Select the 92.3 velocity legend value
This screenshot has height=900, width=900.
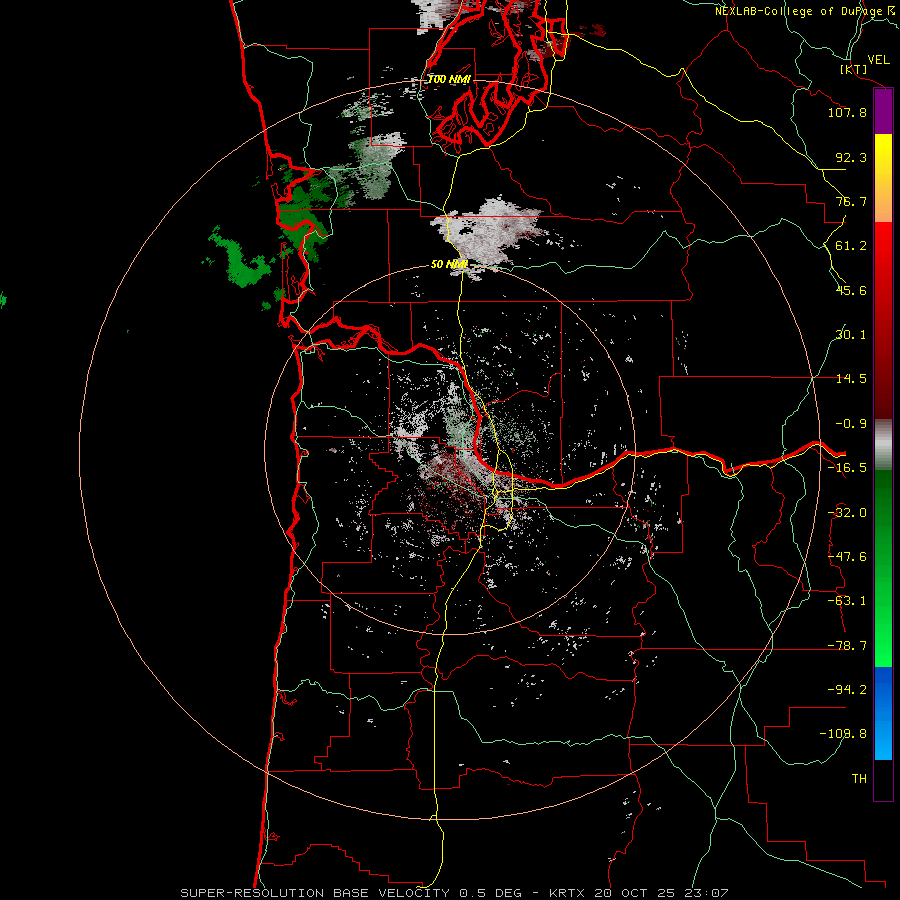(x=851, y=157)
